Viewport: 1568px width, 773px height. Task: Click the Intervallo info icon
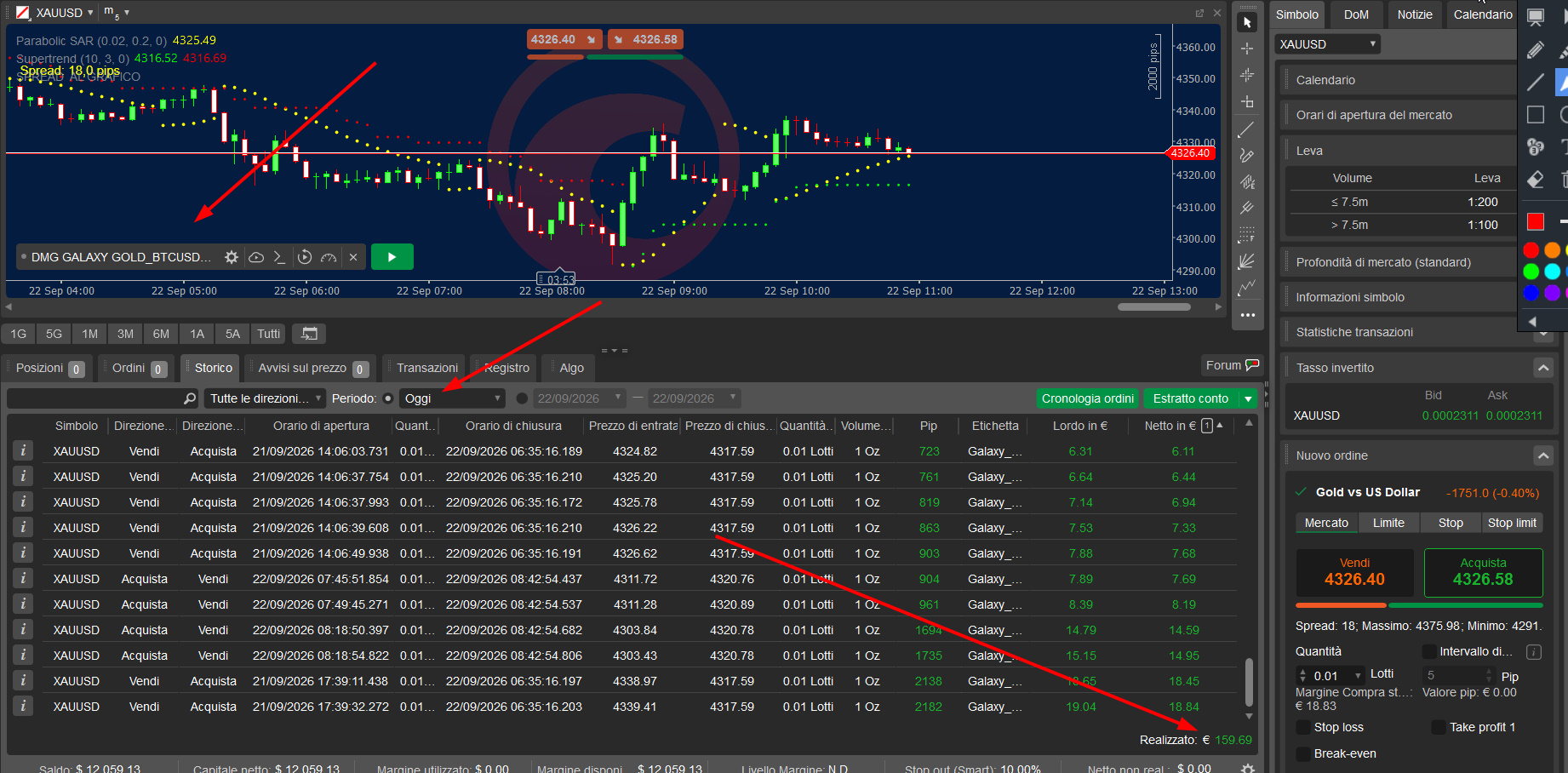(1534, 652)
